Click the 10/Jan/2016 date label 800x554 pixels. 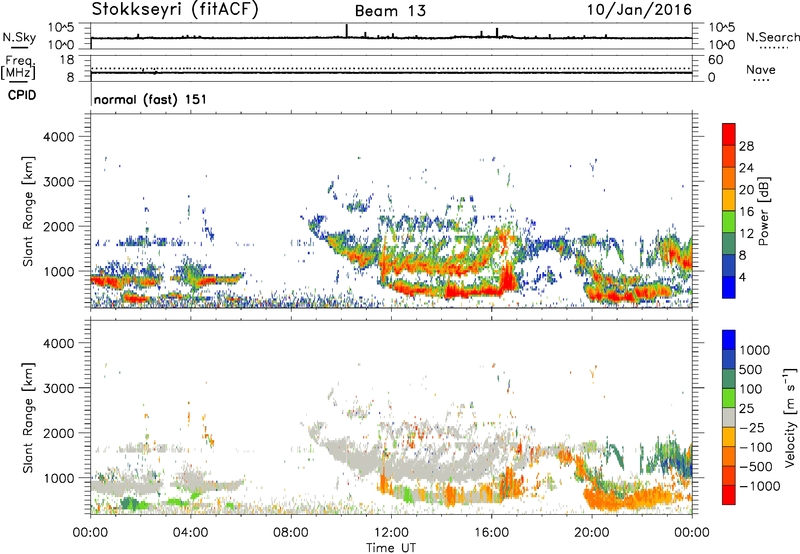click(639, 9)
